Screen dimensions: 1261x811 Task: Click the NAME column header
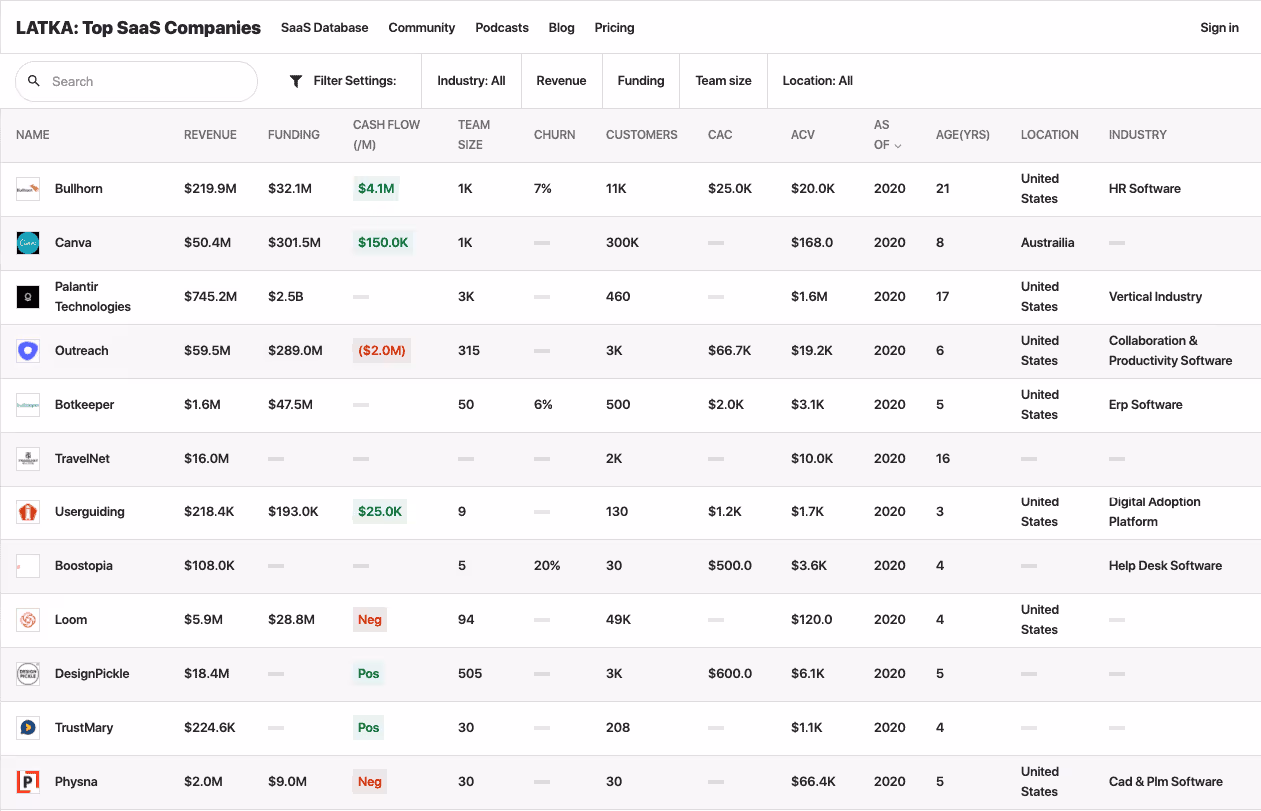33,135
